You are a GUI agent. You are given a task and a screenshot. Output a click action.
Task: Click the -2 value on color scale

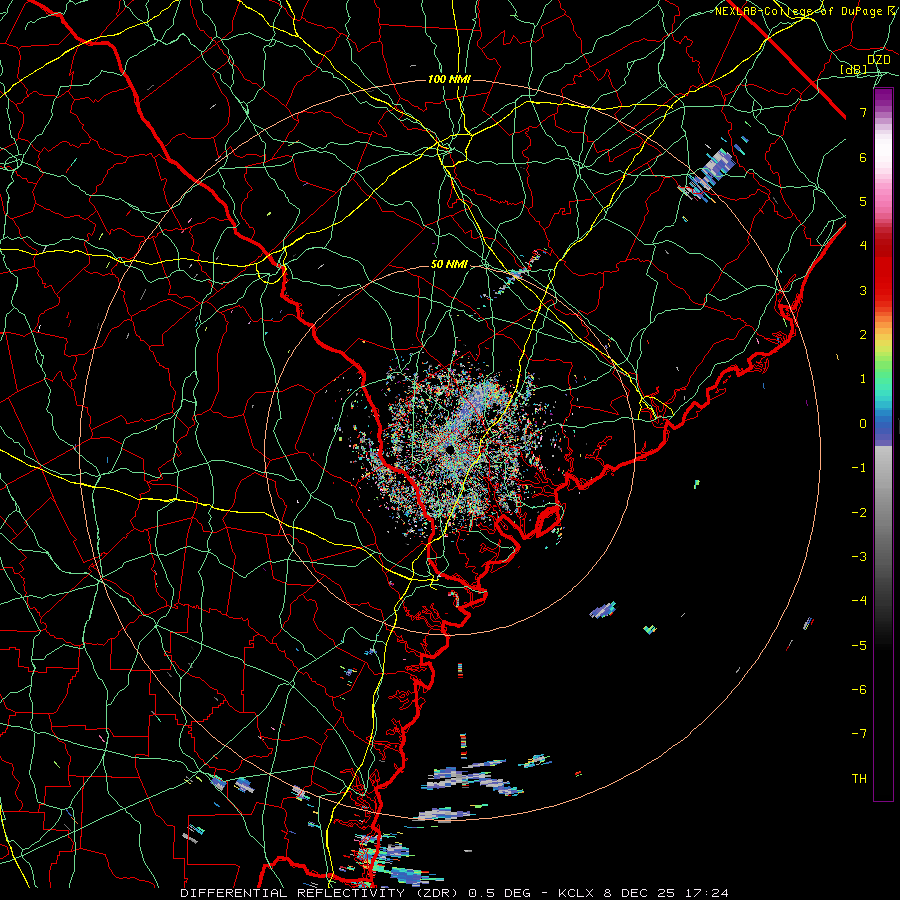(x=859, y=513)
